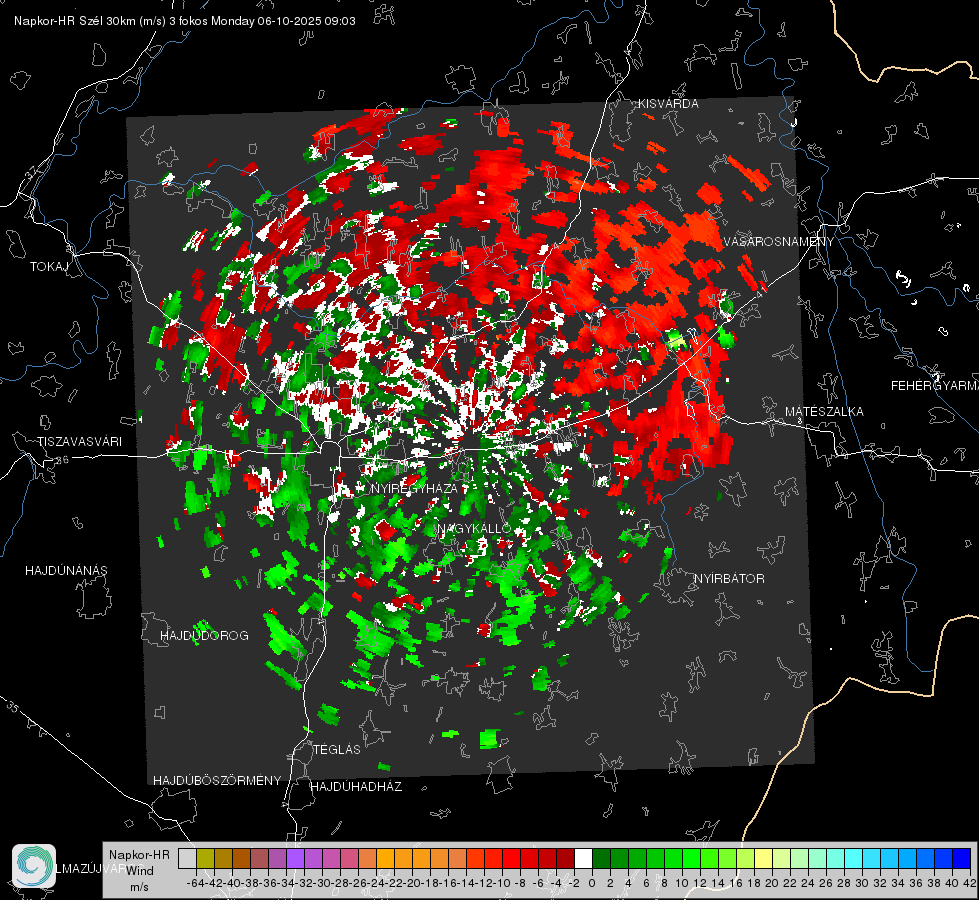Screen dimensions: 979x900
Task: Click the road number 36 label near Tiszavasvári
Action: click(x=62, y=460)
